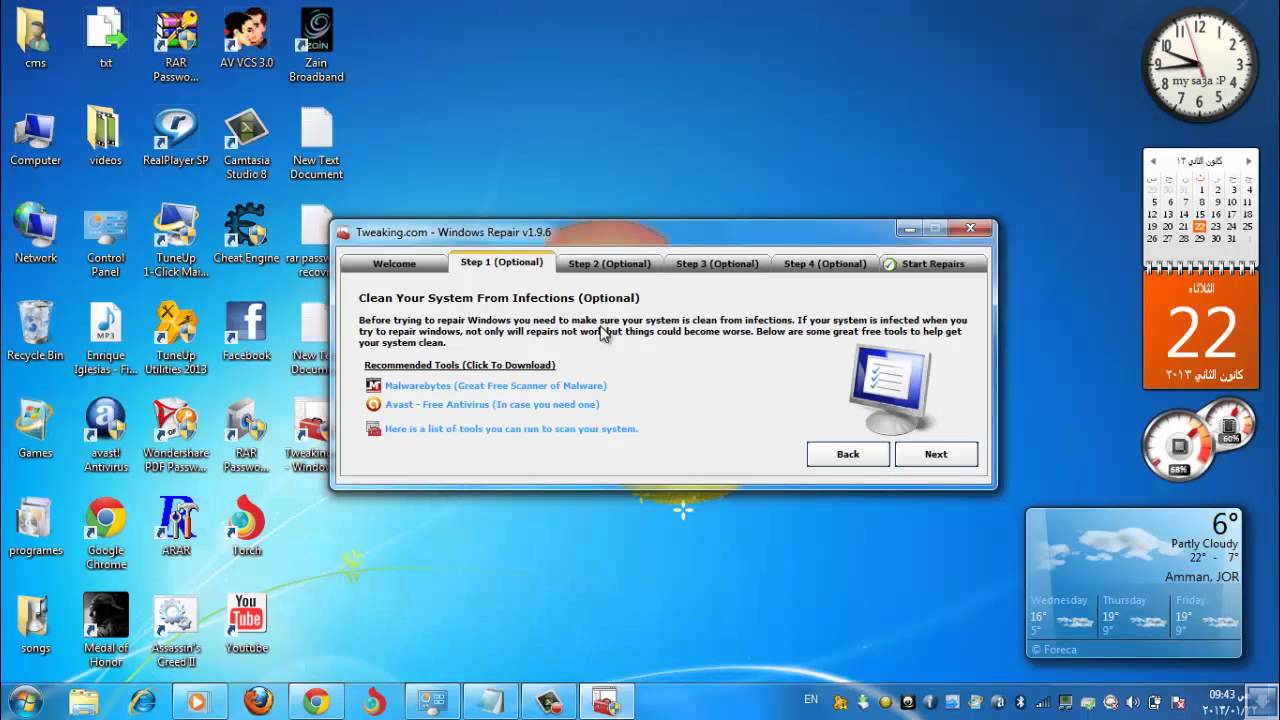Click the Back button in Windows Repair

pos(848,454)
